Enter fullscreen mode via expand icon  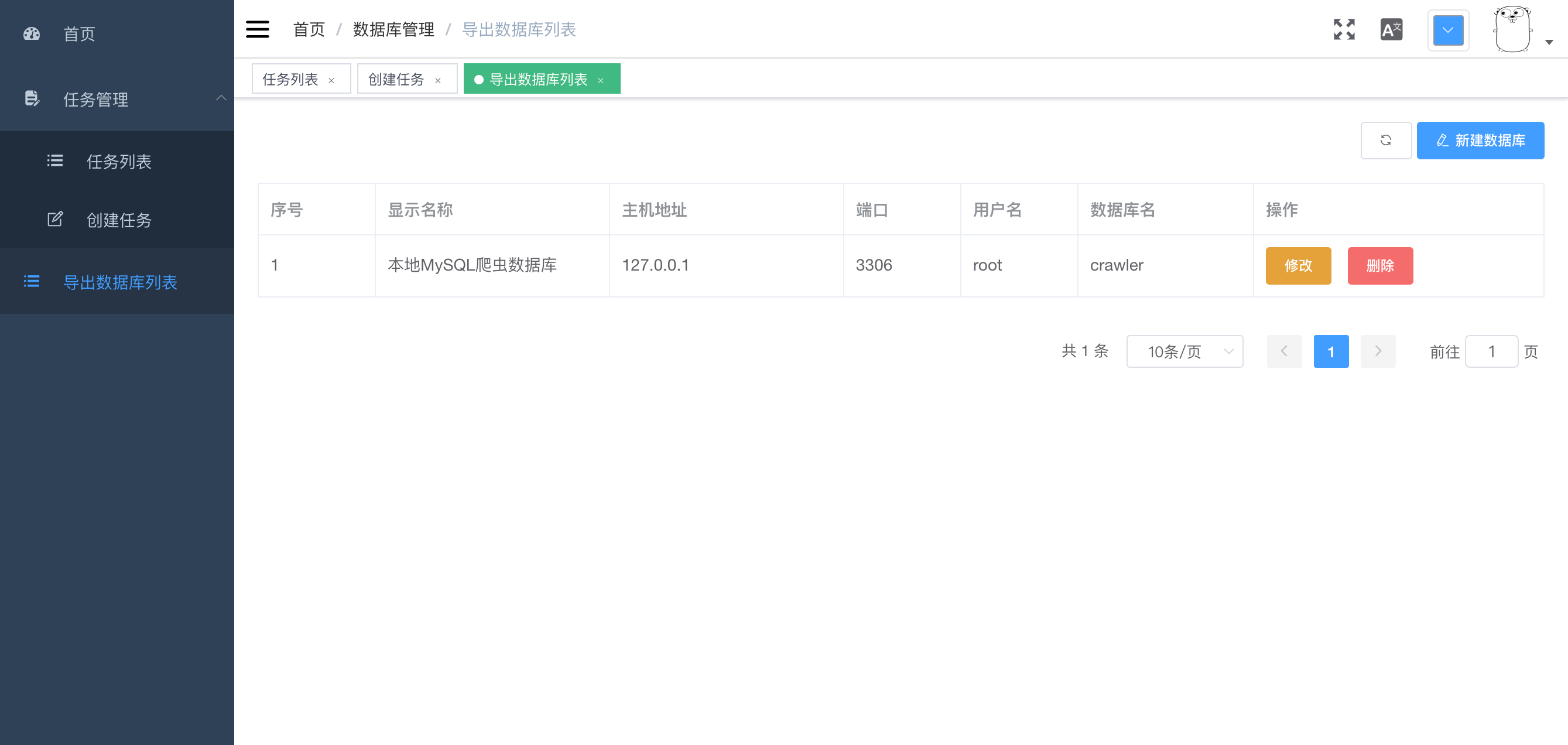tap(1343, 29)
